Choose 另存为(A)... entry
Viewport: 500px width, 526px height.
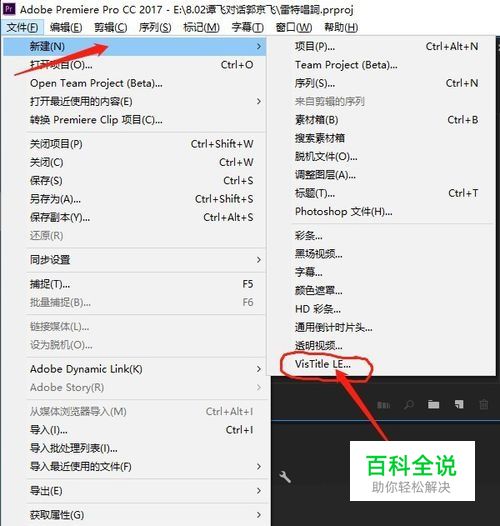click(134, 199)
